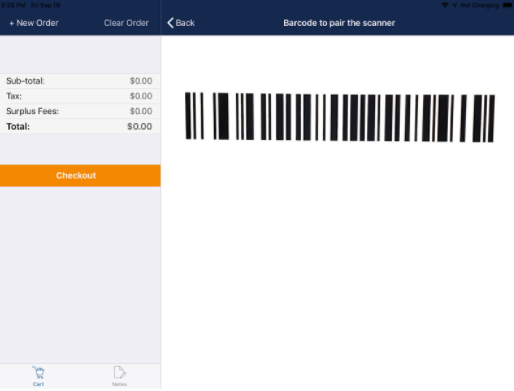Clear the current order
The image size is (514, 391).
[x=126, y=23]
